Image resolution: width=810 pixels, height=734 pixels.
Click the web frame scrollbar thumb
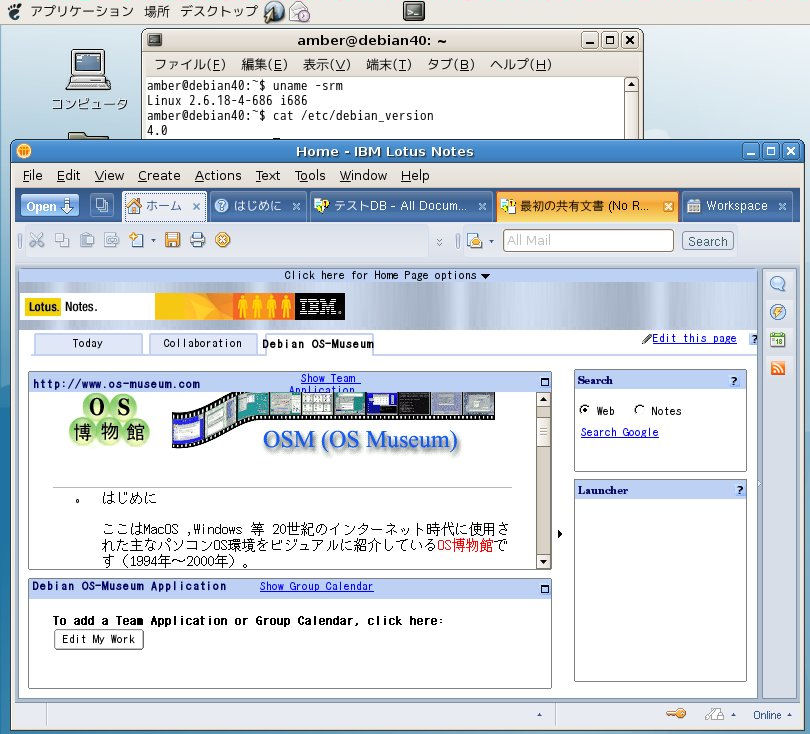(543, 432)
